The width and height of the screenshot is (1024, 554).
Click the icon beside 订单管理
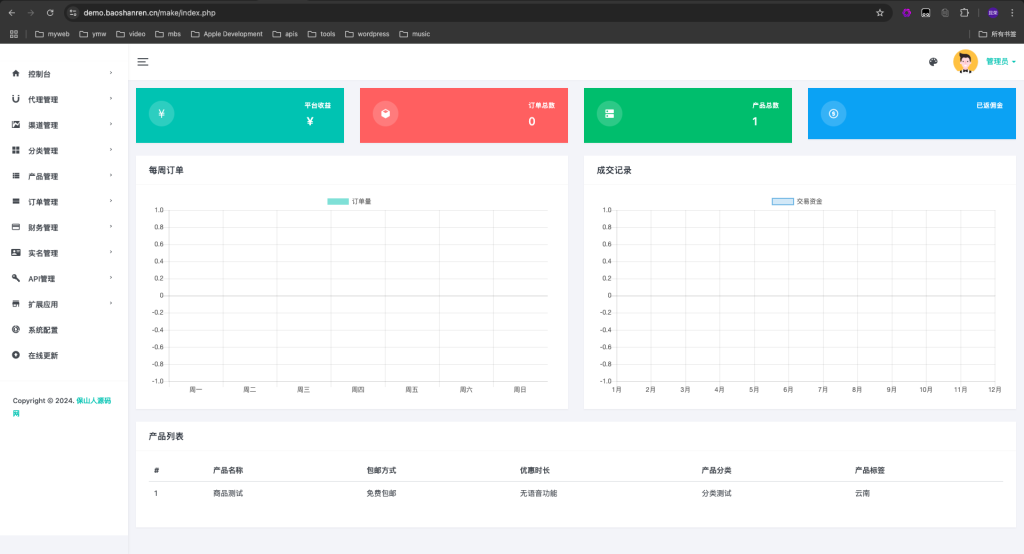(x=16, y=201)
